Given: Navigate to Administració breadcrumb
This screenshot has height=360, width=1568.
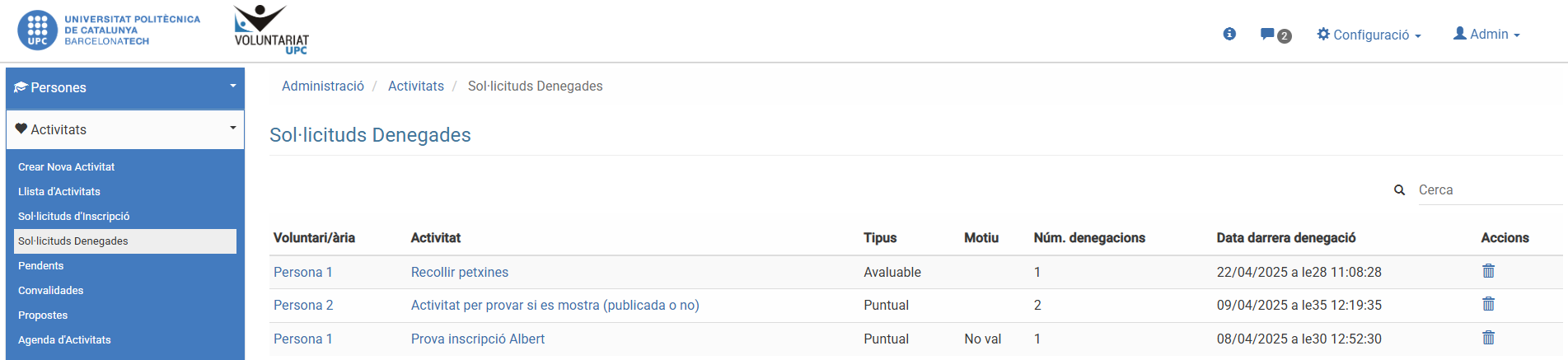Looking at the screenshot, I should [x=323, y=86].
